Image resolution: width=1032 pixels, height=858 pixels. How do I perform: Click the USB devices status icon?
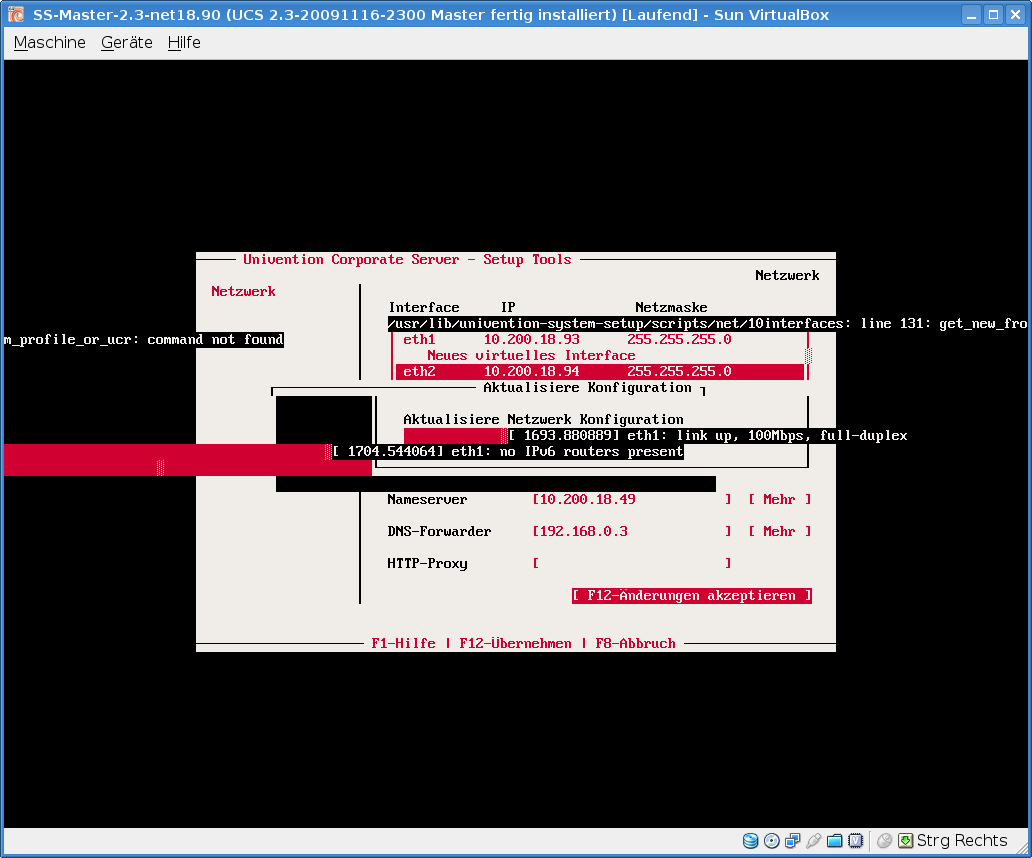point(814,841)
